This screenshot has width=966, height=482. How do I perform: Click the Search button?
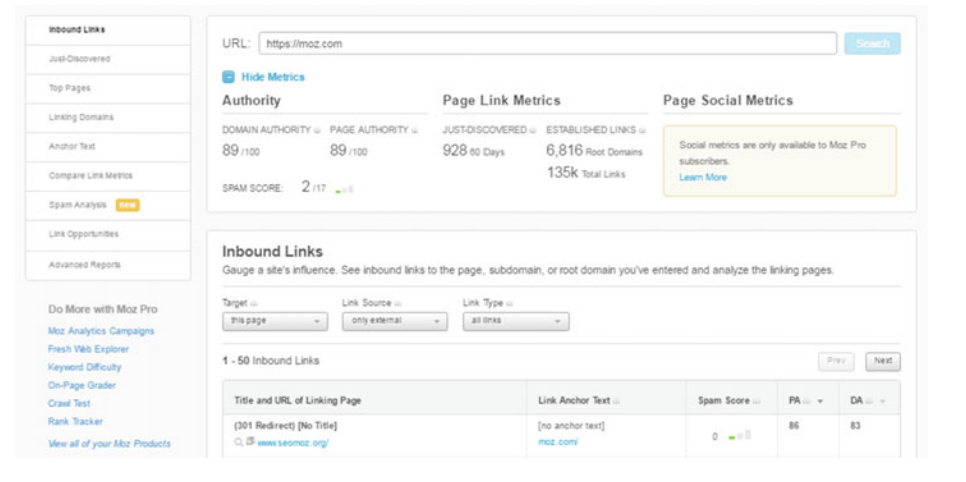pyautogui.click(x=872, y=44)
